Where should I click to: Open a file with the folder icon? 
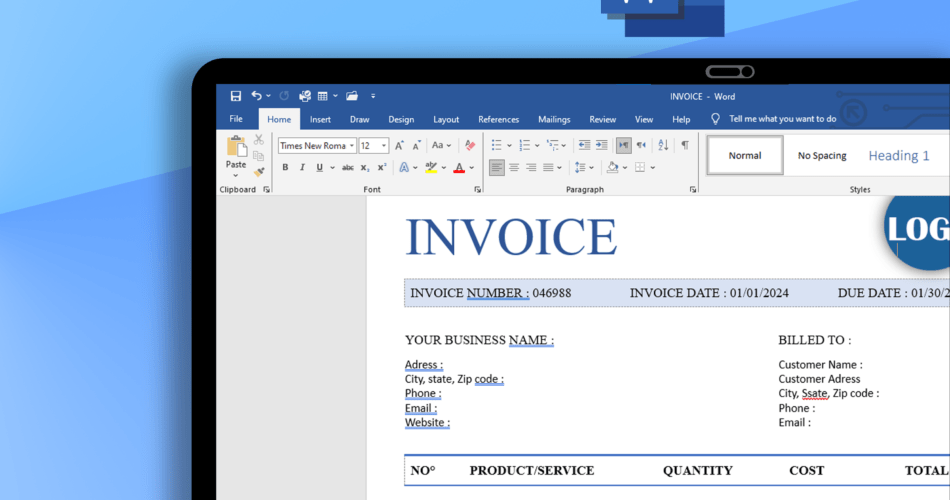(352, 96)
